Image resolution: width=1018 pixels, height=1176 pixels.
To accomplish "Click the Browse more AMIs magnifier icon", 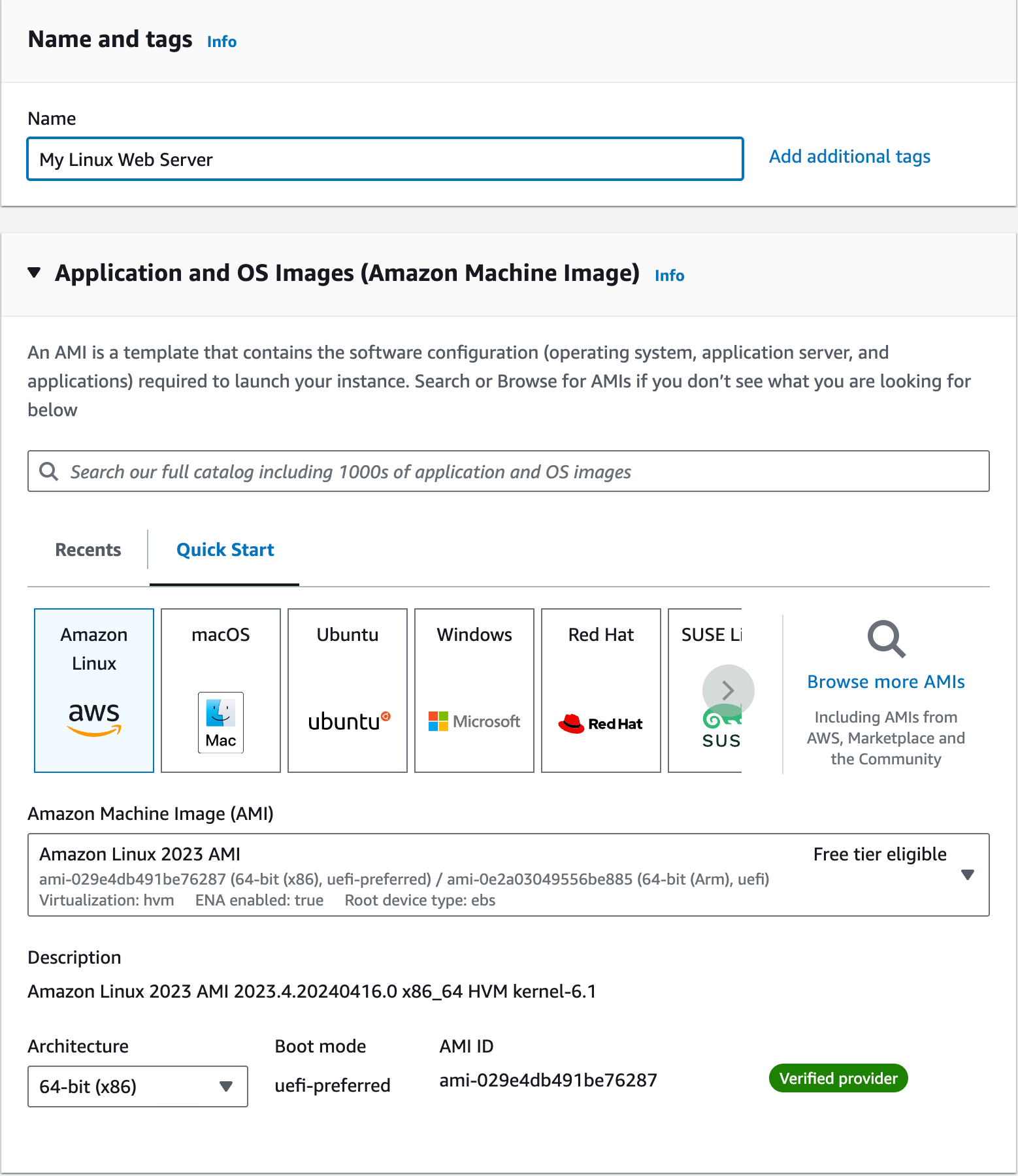I will coord(885,639).
